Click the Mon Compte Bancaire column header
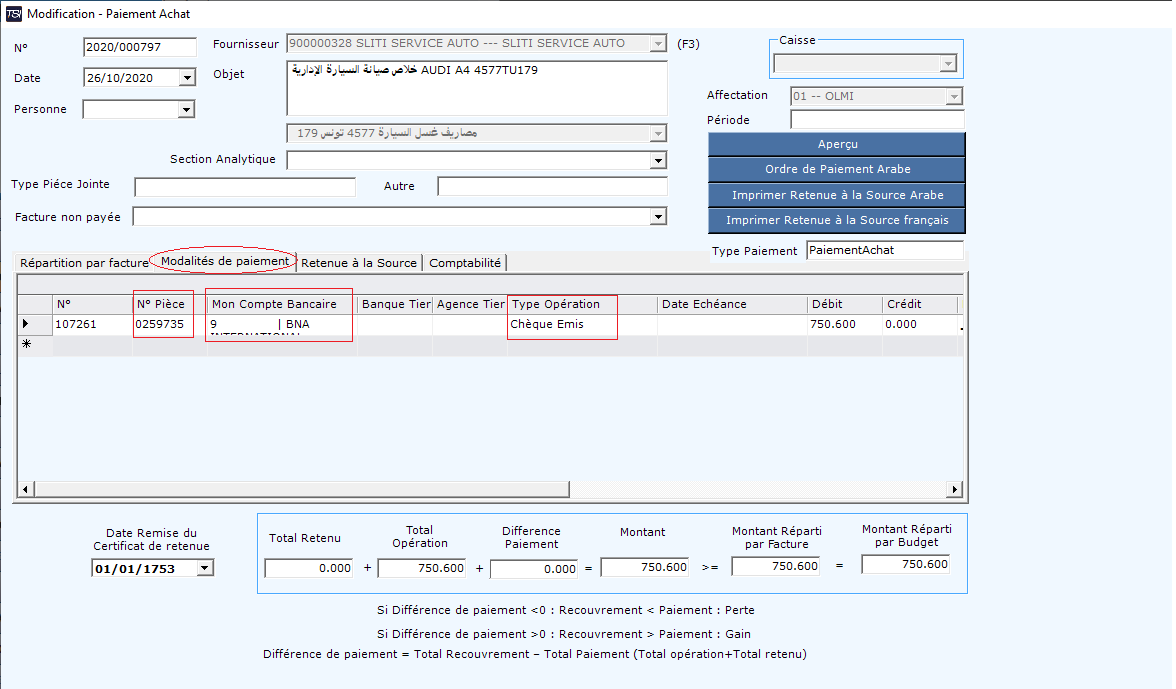The height and width of the screenshot is (689, 1176). (x=282, y=304)
